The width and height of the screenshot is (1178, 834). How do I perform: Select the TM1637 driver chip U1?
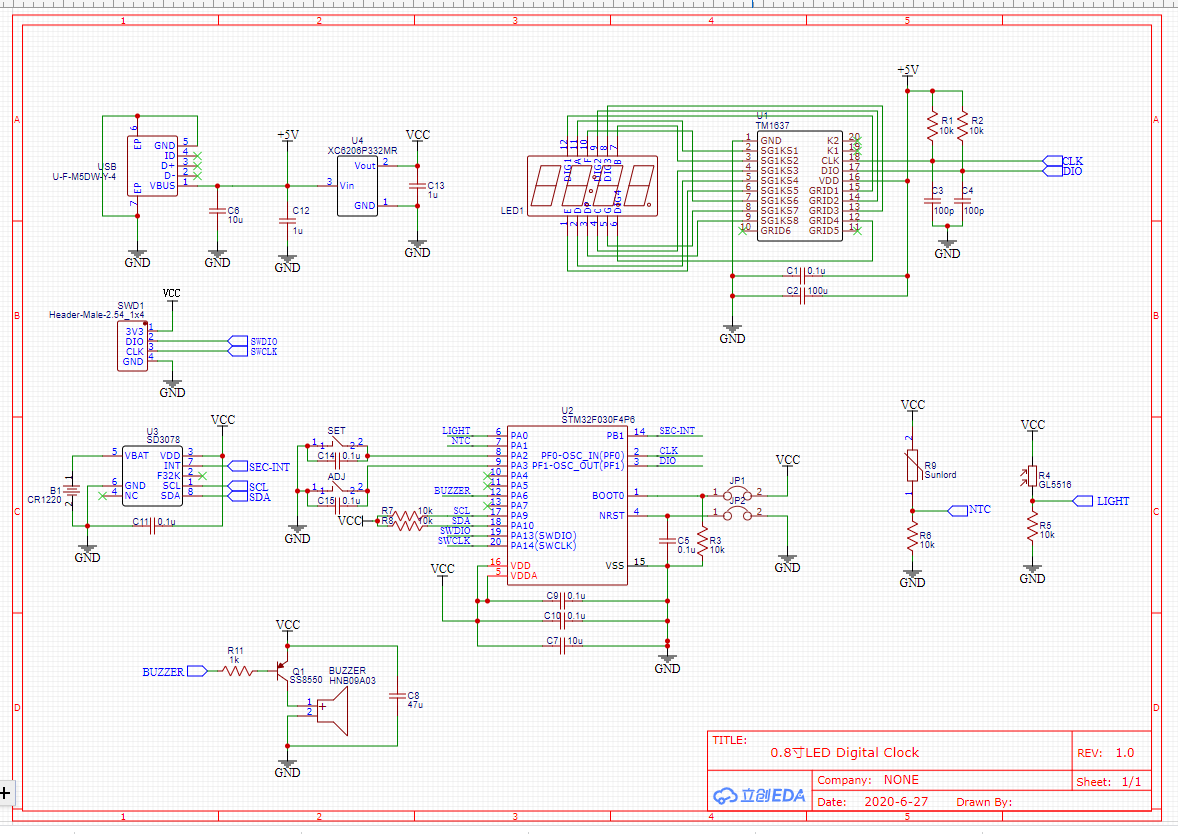tap(799, 186)
